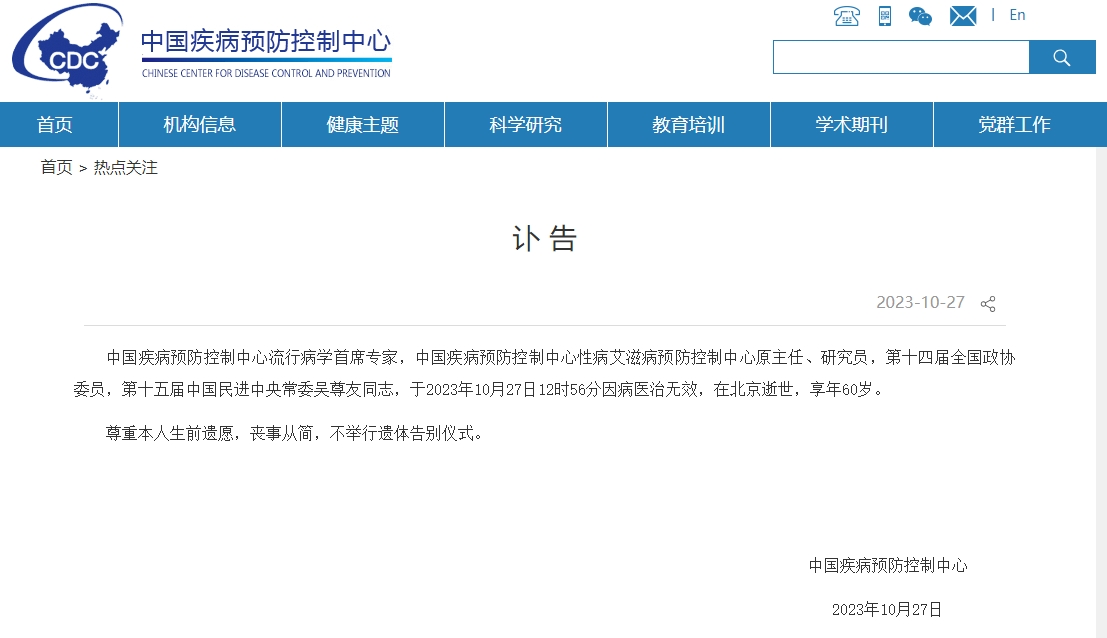Click the share icon beside the date
The height and width of the screenshot is (638, 1107).
[988, 304]
